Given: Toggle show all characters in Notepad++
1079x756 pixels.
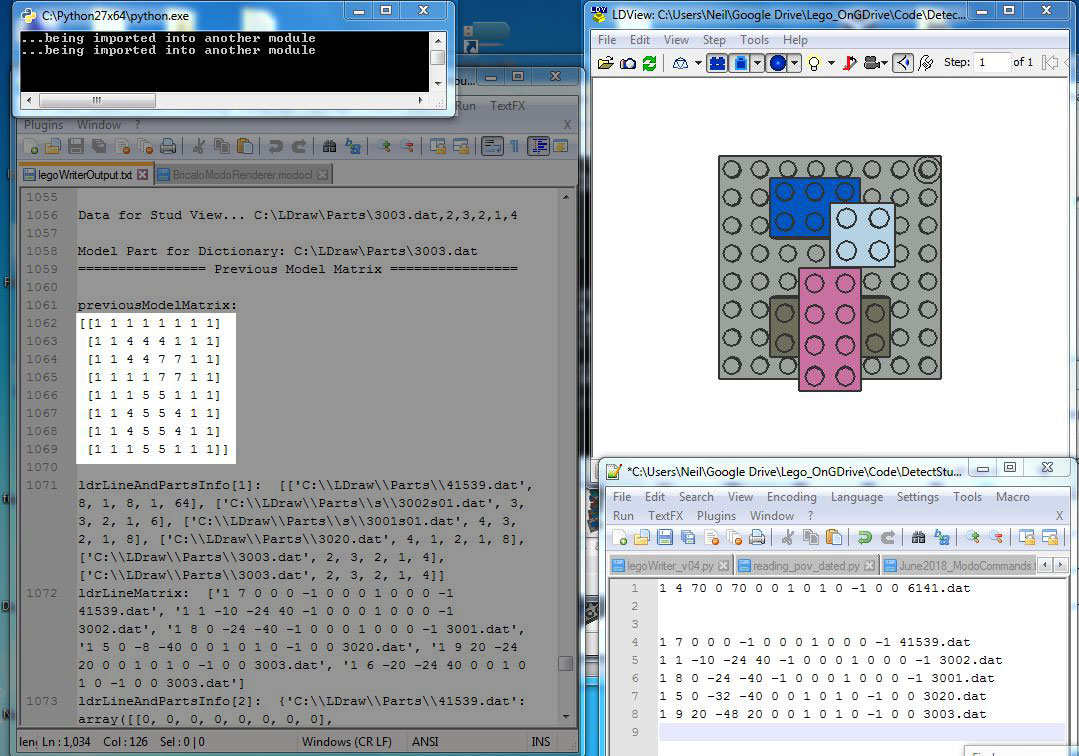Looking at the screenshot, I should pos(514,145).
